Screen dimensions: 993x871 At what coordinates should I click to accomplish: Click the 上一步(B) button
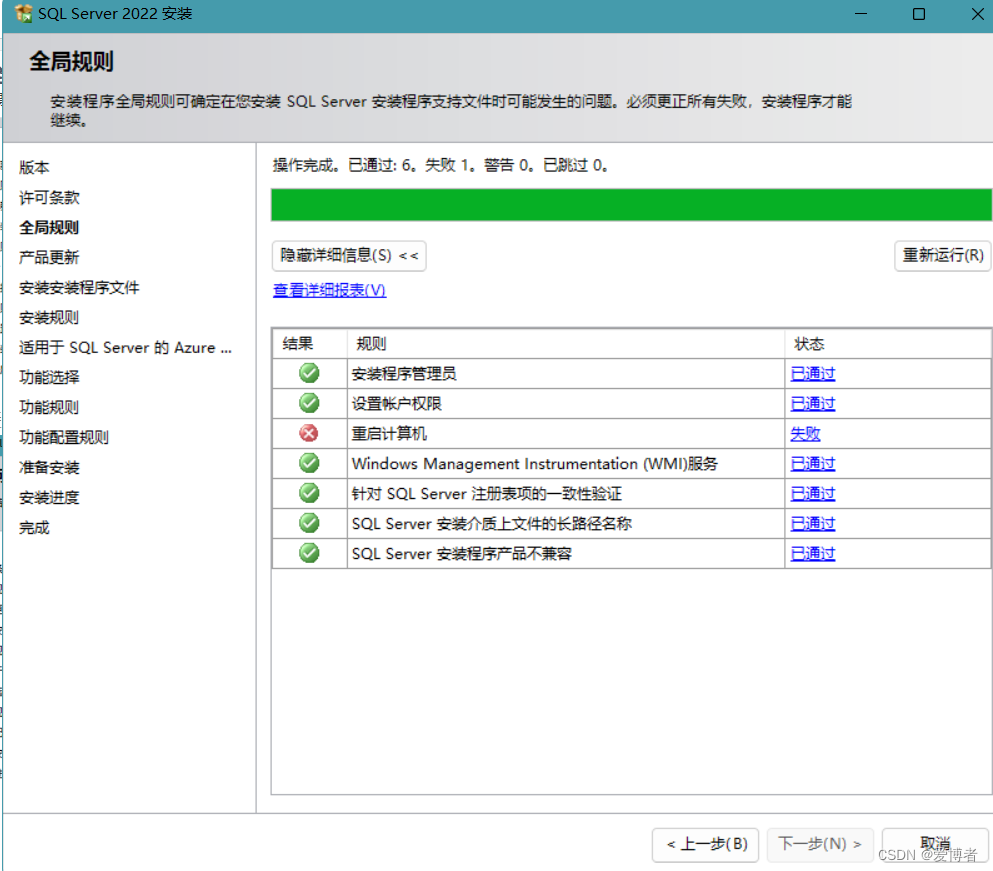tap(705, 844)
